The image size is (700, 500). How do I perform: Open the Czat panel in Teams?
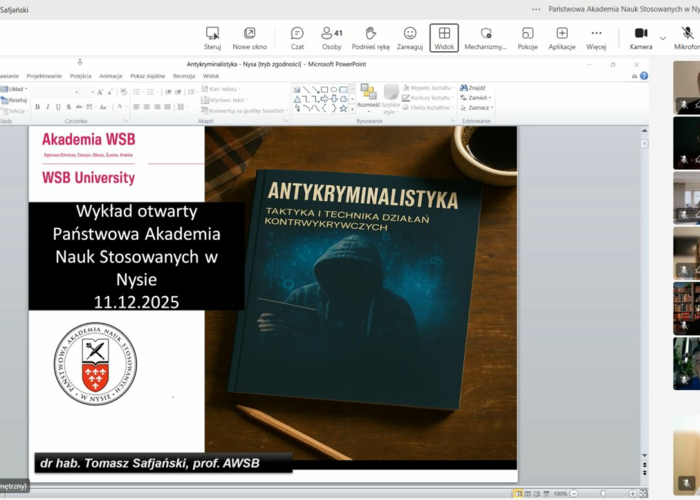pyautogui.click(x=297, y=38)
